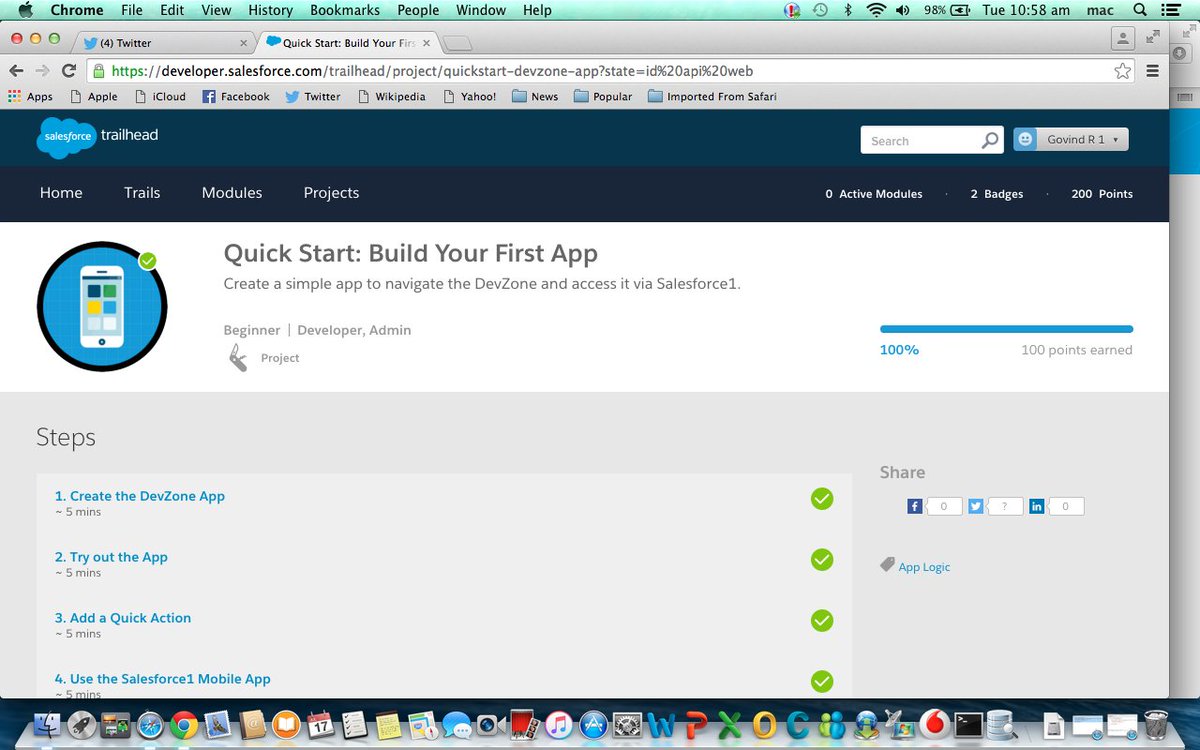The width and height of the screenshot is (1200, 750).
Task: Click the completed checkmark for Try out the App
Action: pos(822,559)
